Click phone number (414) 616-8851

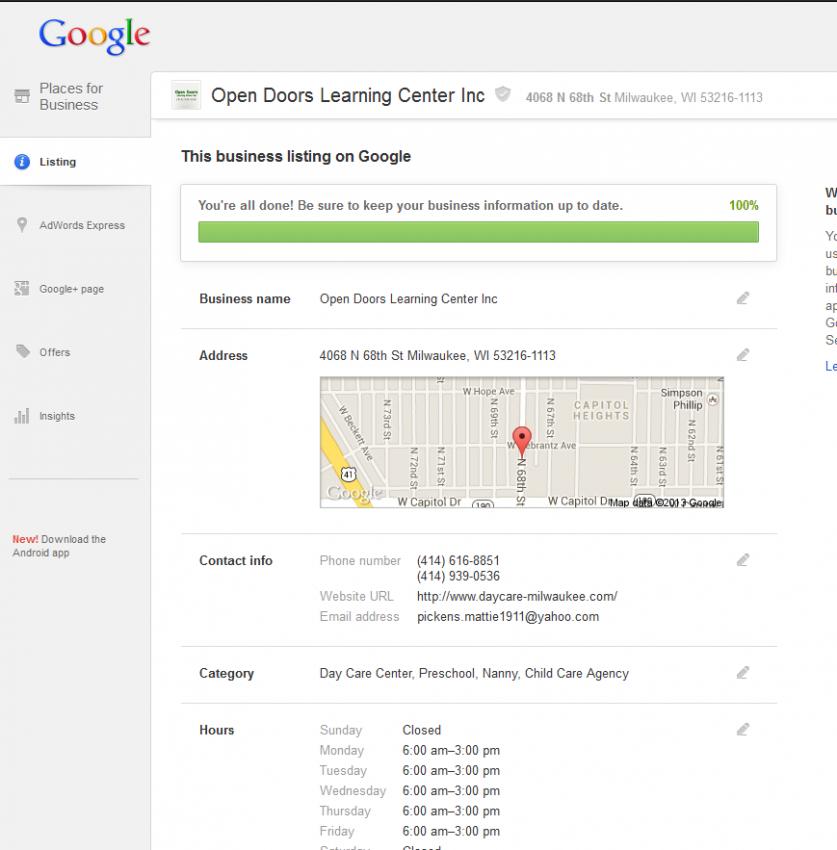coord(458,561)
